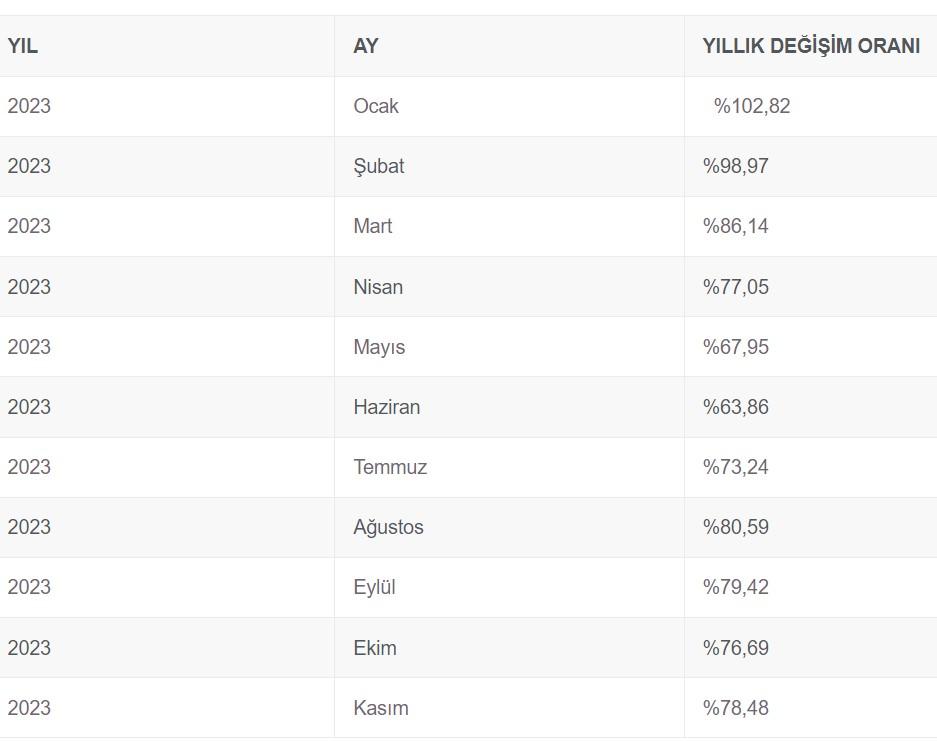Click the %67,95 value in Mayıs row

click(736, 347)
